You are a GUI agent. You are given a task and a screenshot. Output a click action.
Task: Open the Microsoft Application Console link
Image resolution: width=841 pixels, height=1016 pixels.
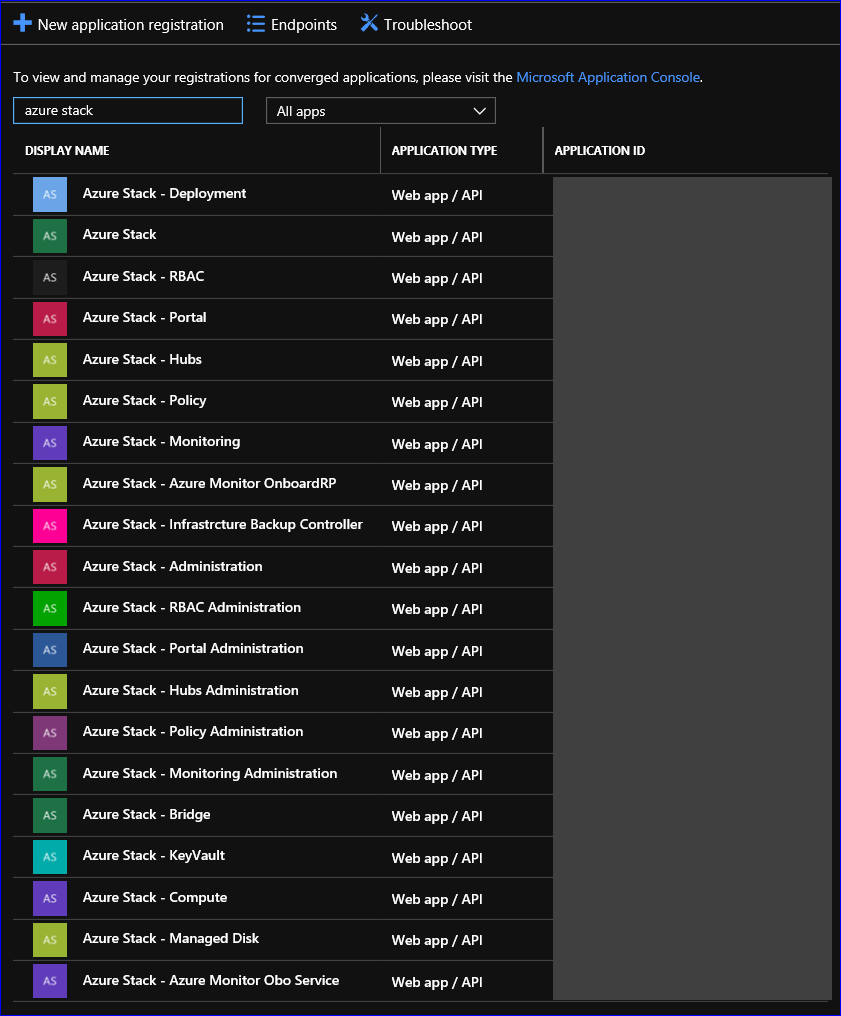coord(608,77)
